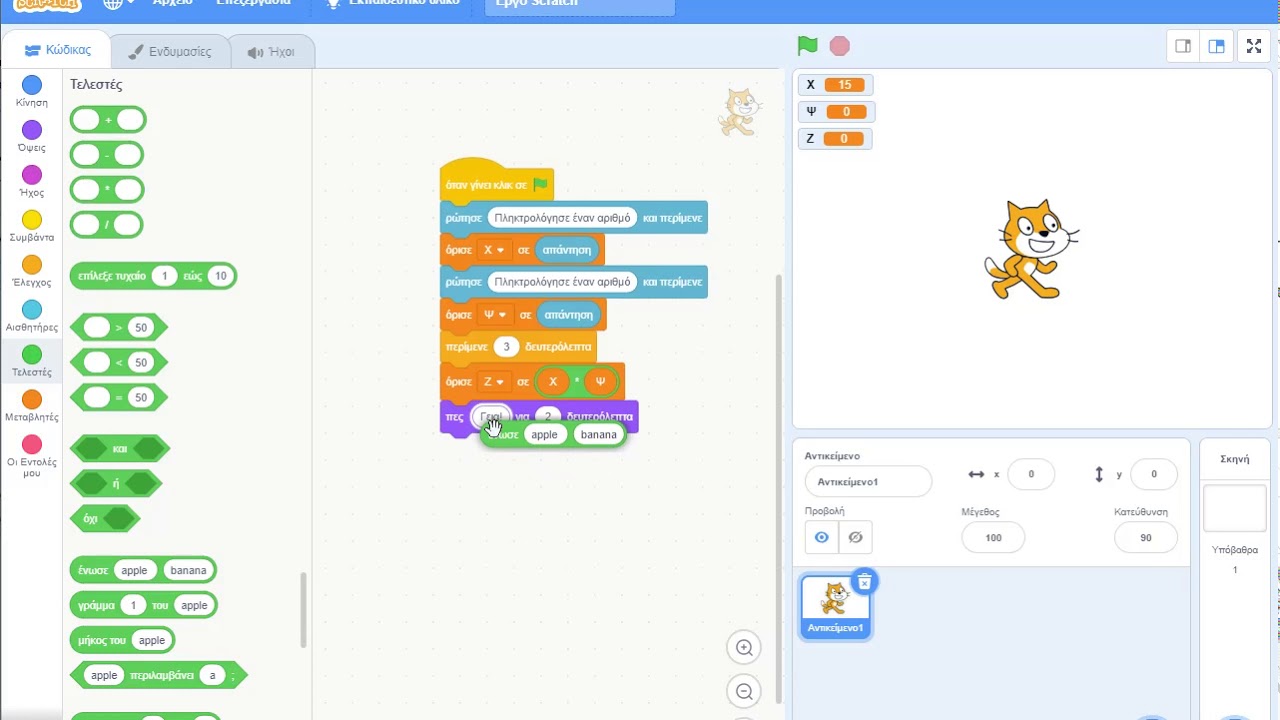
Task: Click the green flag to run
Action: click(x=807, y=46)
